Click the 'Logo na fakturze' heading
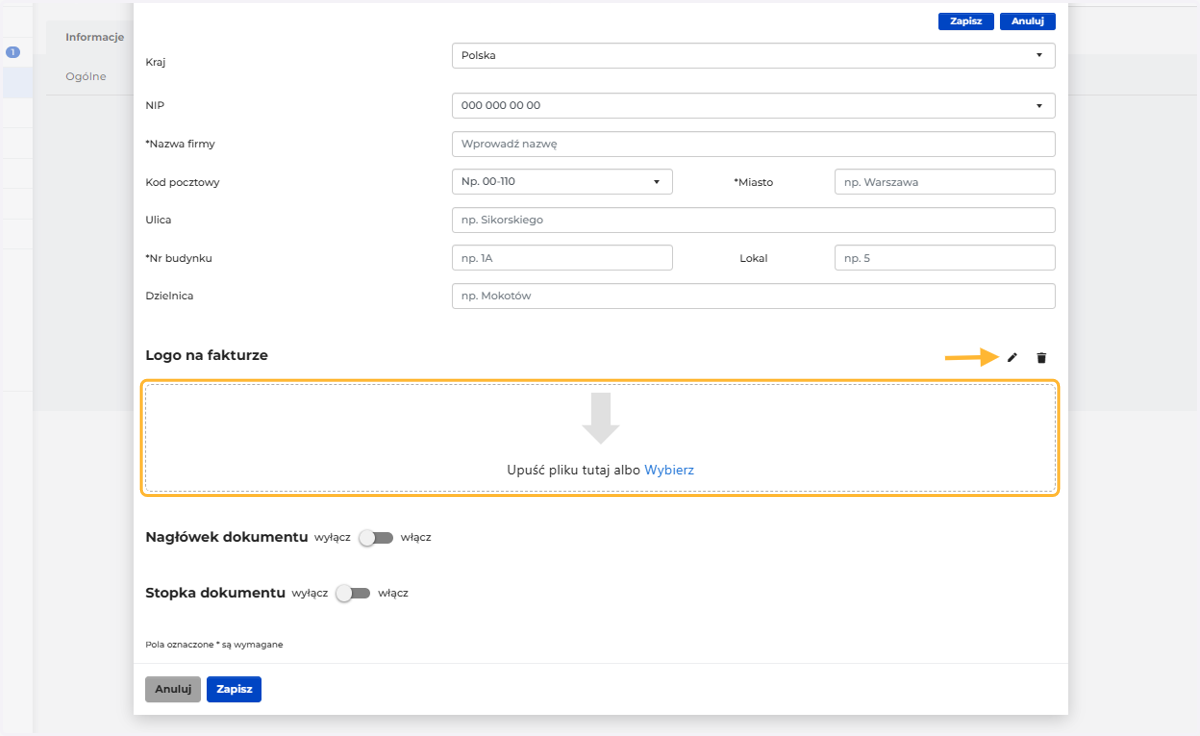Image resolution: width=1200 pixels, height=736 pixels. coord(207,355)
